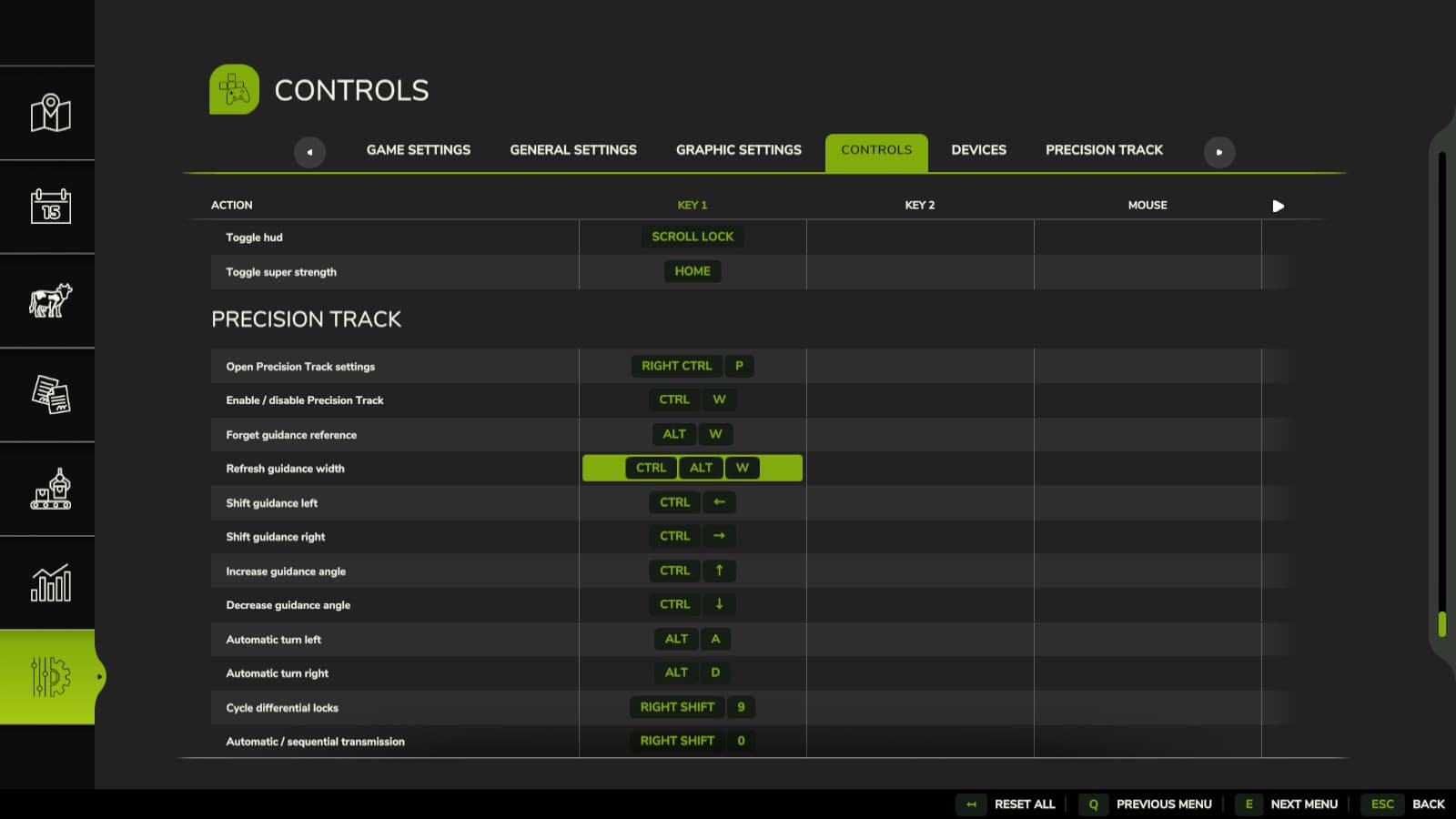Edit Toggle hud Scroll Lock key binding
The image size is (1456, 819).
693,237
